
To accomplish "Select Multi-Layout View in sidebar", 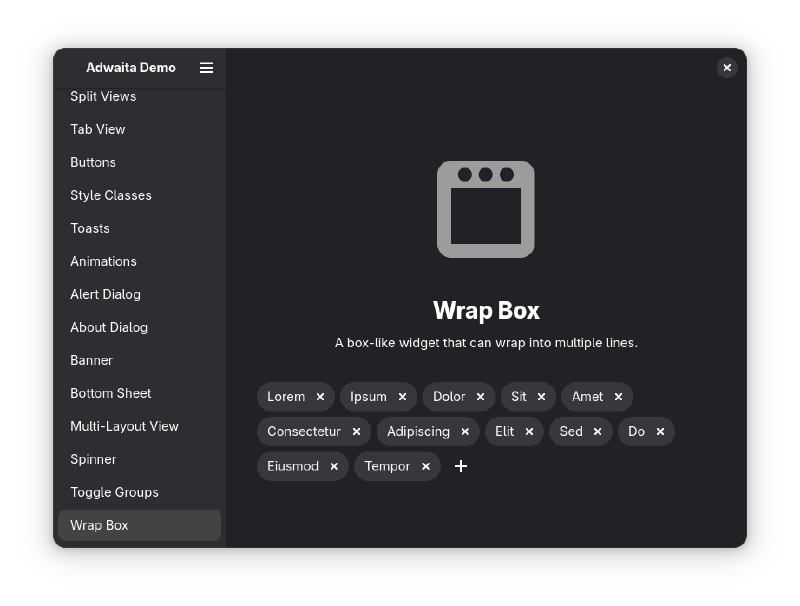I will [x=124, y=426].
